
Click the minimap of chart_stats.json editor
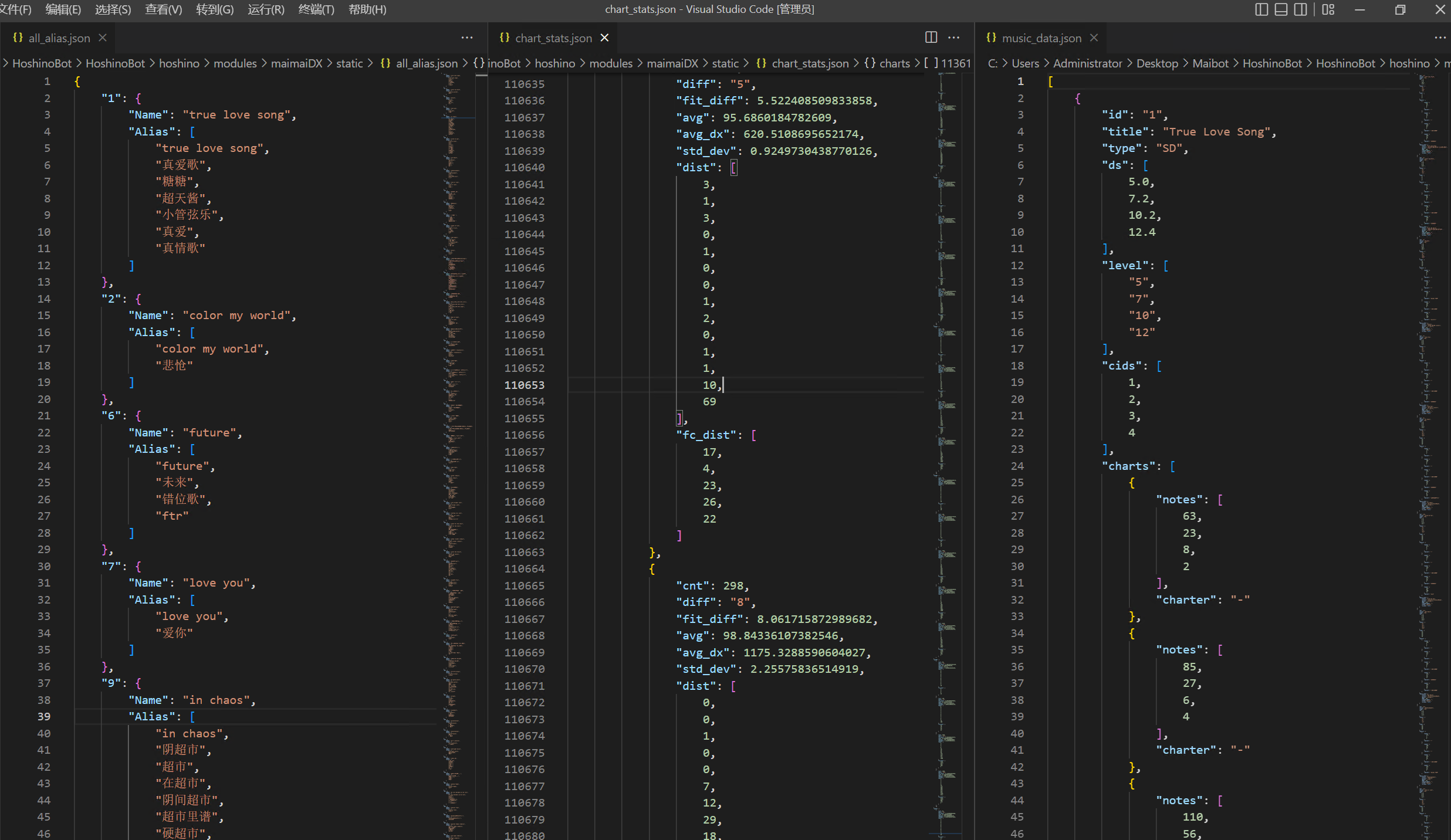point(945,456)
